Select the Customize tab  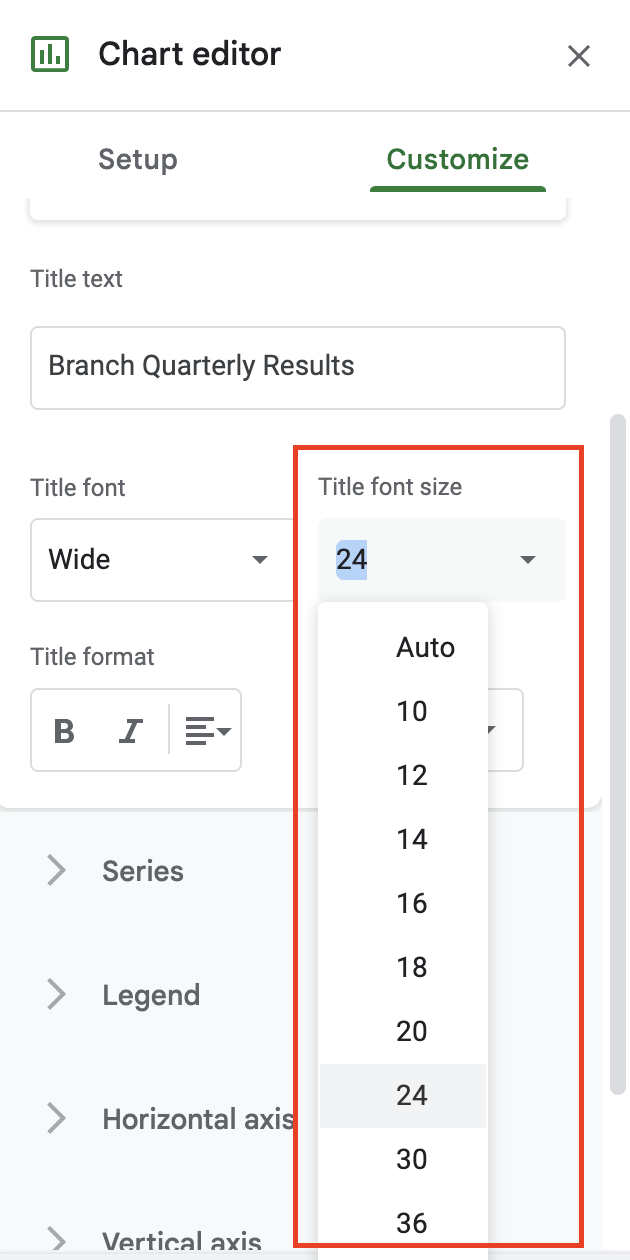pos(457,160)
